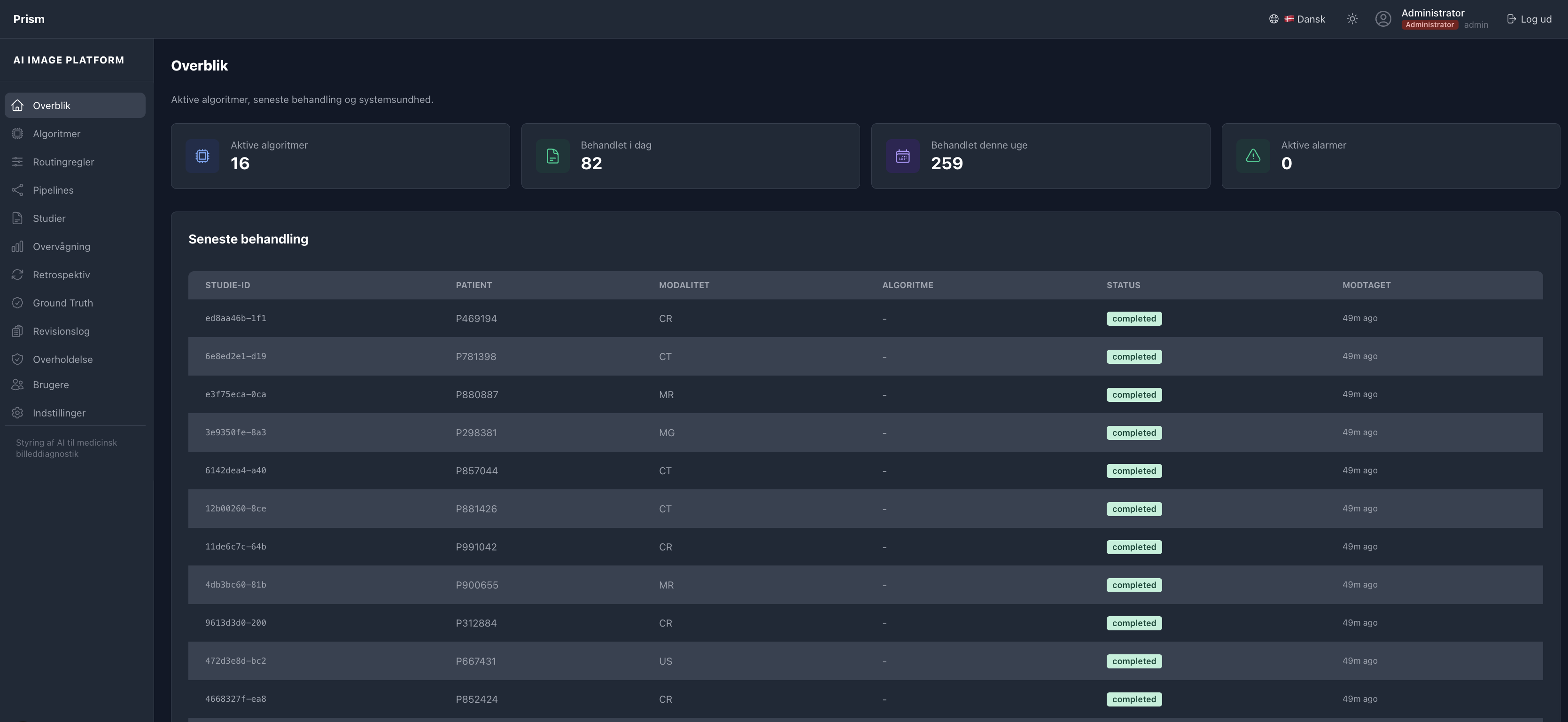Select Brugere in the sidebar
The image size is (1568, 722).
pos(51,385)
